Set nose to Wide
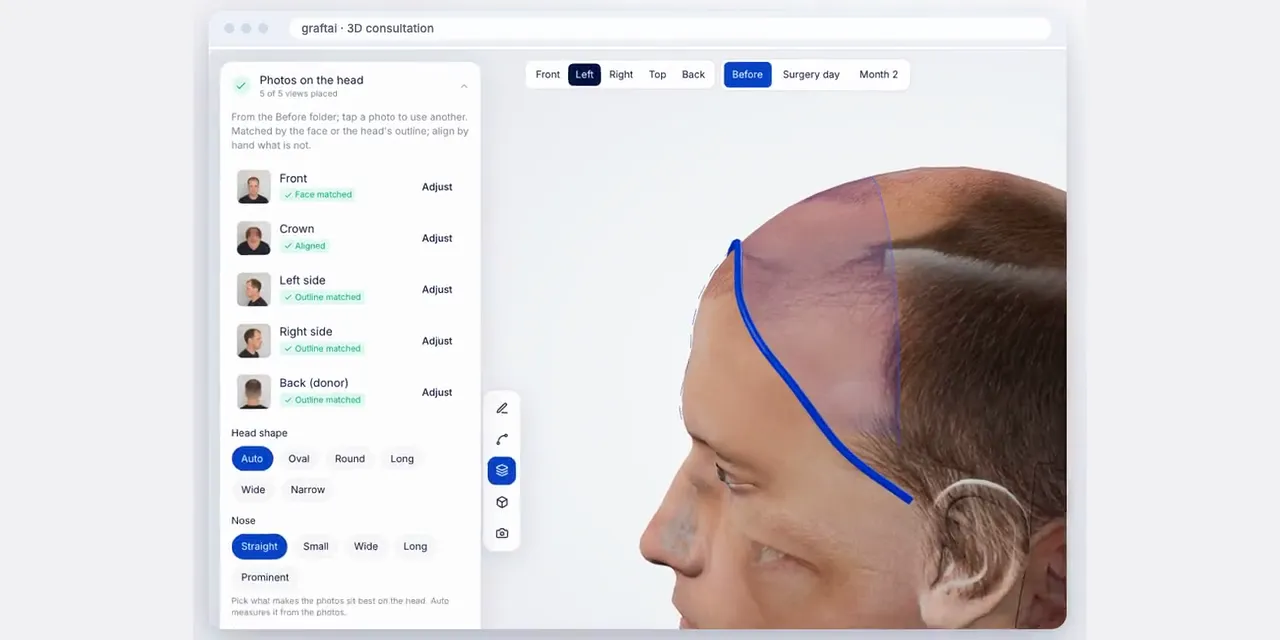Image resolution: width=1280 pixels, height=640 pixels. tap(366, 546)
